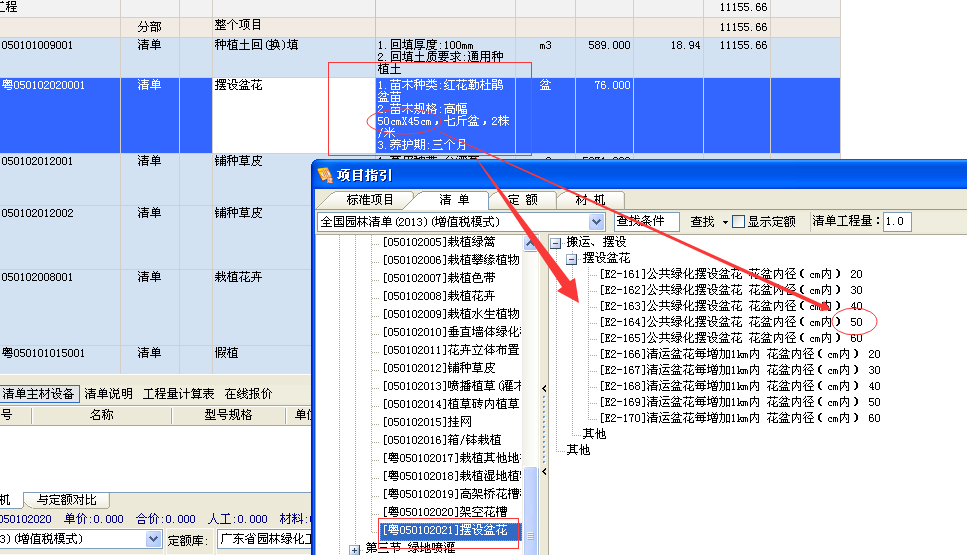Open the 清单说明 tab
Screen dimensions: 967x555
109,393
